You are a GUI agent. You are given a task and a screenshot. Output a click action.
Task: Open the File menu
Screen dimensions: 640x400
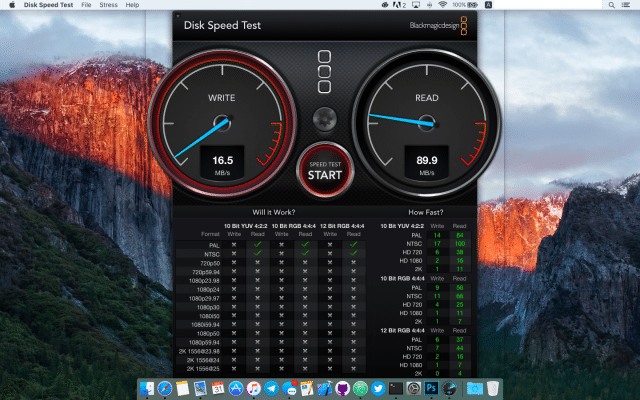point(86,5)
